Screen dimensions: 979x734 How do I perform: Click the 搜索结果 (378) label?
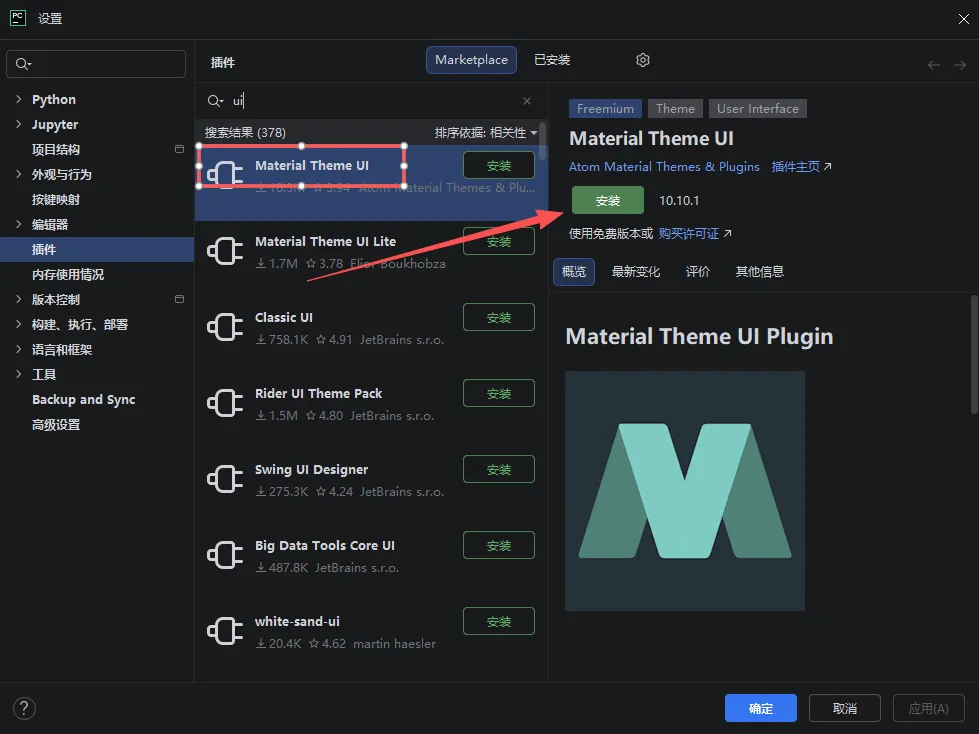[245, 133]
